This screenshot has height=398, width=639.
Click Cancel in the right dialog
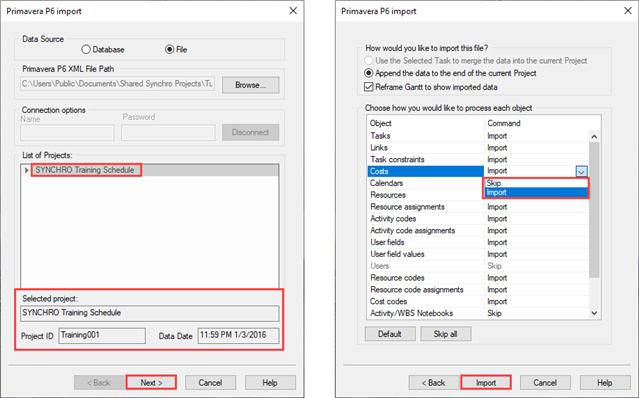[545, 383]
